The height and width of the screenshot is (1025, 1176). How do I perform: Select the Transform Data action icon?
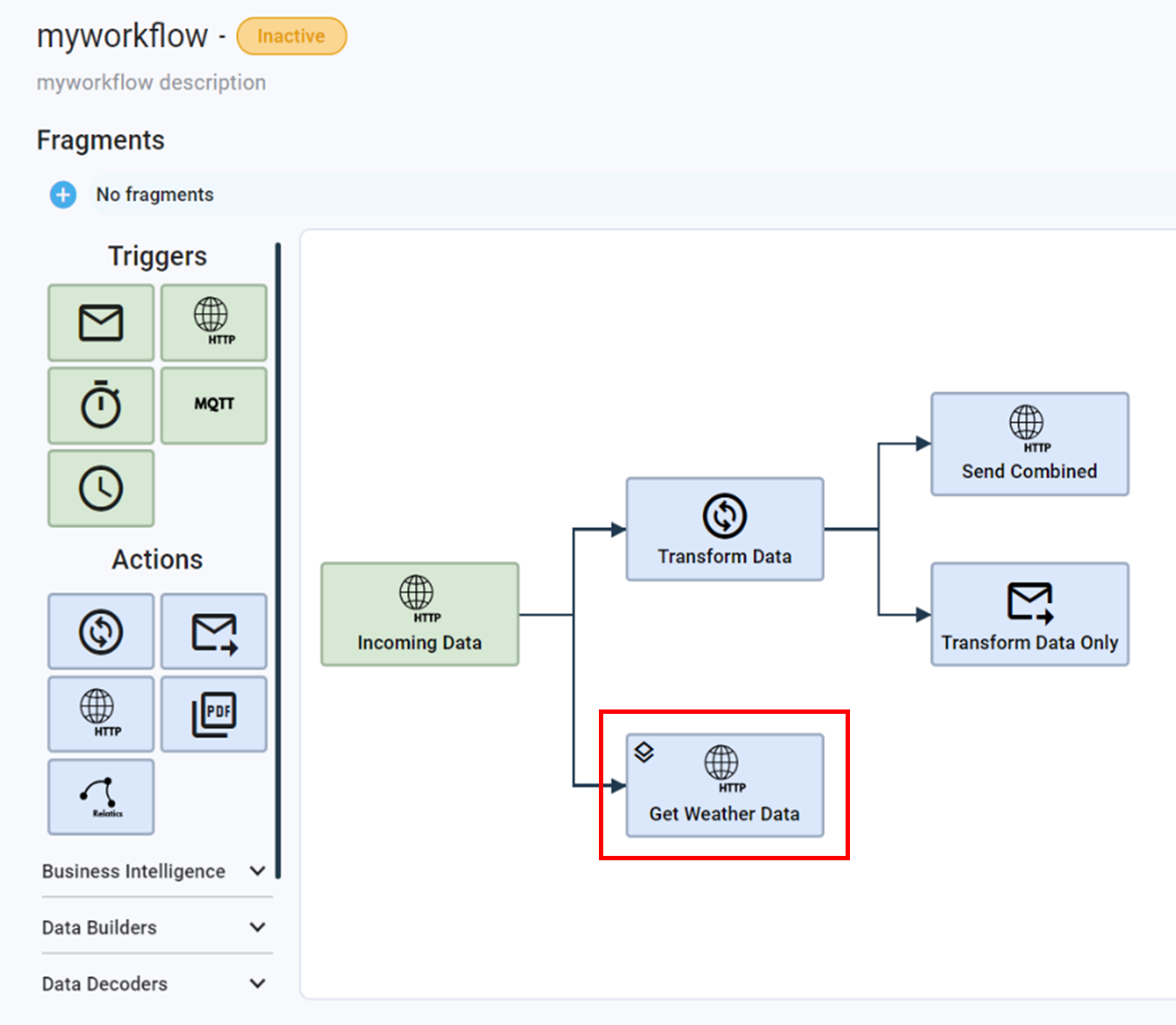100,630
